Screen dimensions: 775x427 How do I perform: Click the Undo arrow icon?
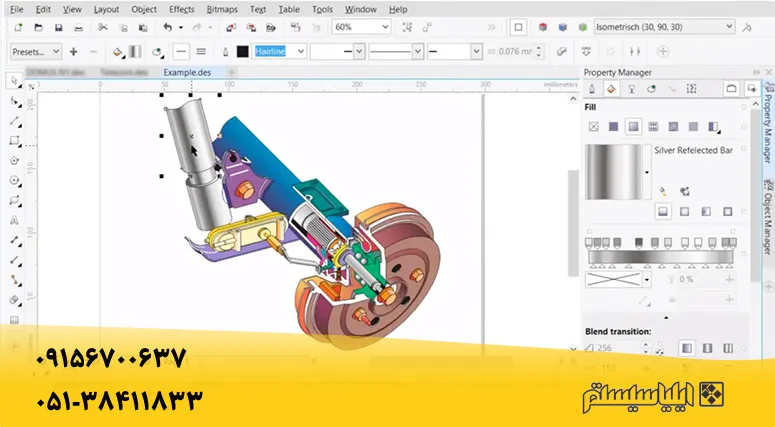click(x=167, y=28)
